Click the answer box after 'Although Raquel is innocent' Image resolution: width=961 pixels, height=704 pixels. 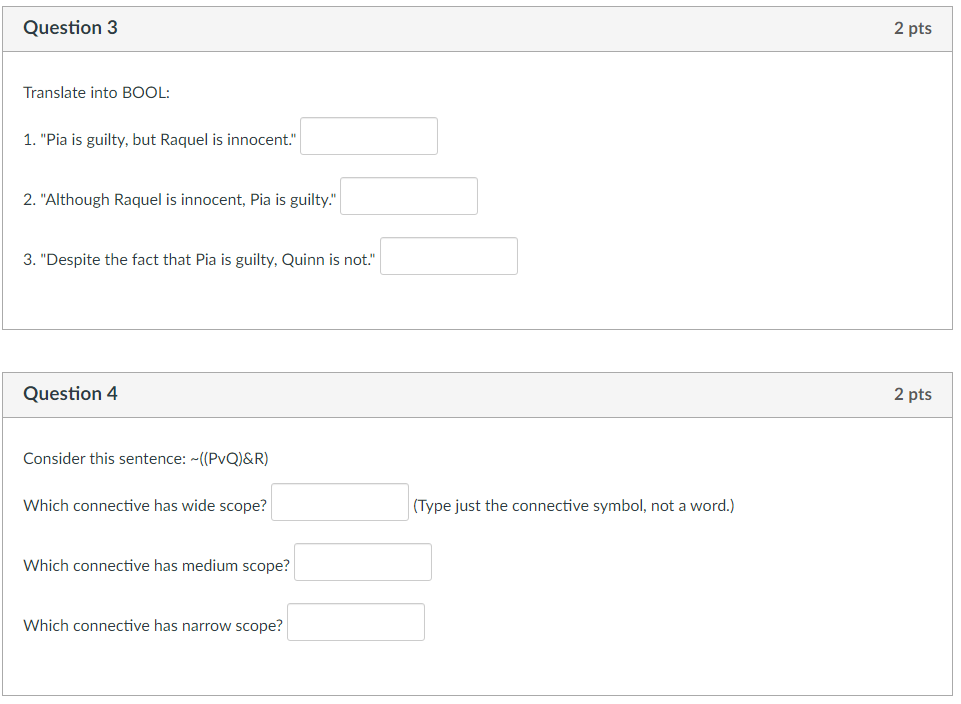click(x=408, y=196)
